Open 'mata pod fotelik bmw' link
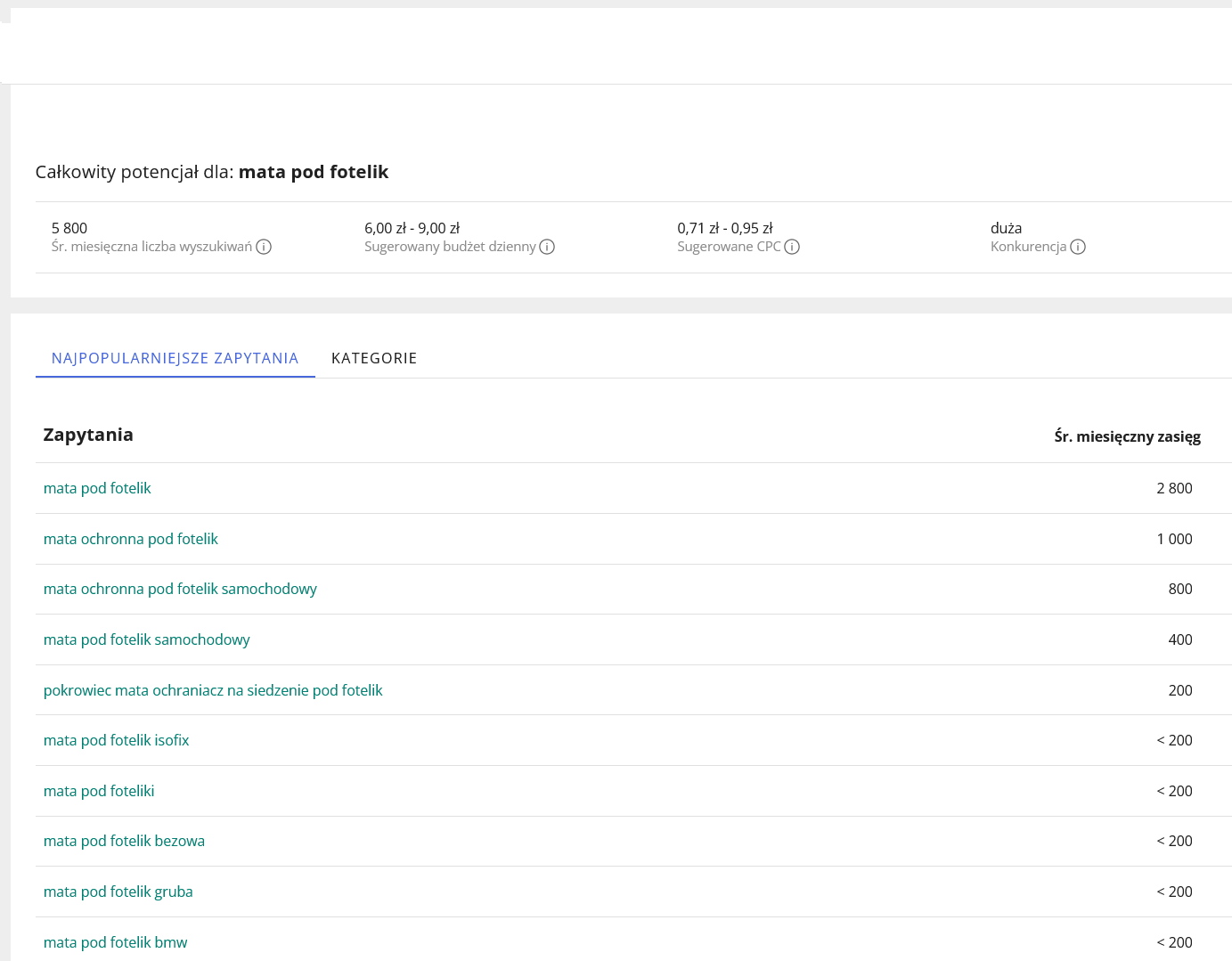Image resolution: width=1232 pixels, height=961 pixels. coord(115,942)
